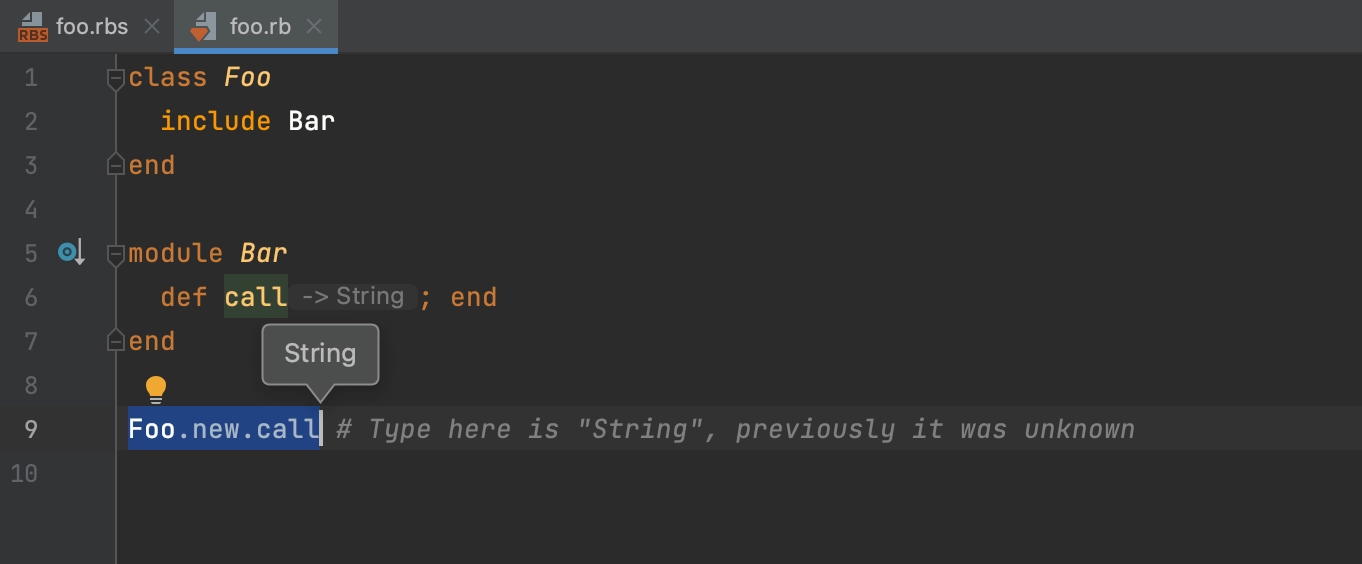Image resolution: width=1362 pixels, height=564 pixels.
Task: Click fold end marker on line 7
Action: tap(116, 342)
